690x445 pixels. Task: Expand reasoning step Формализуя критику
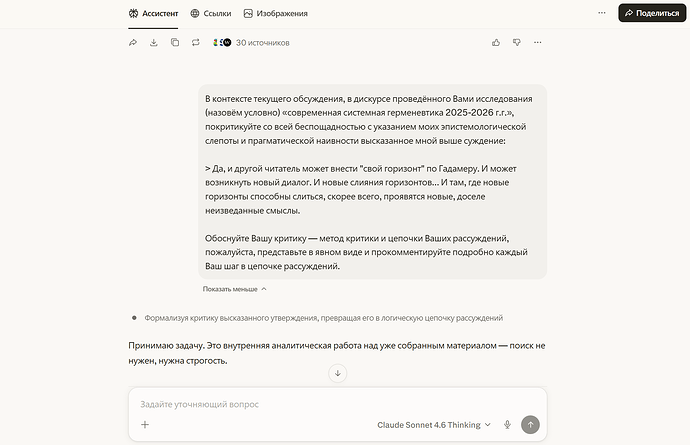323,318
